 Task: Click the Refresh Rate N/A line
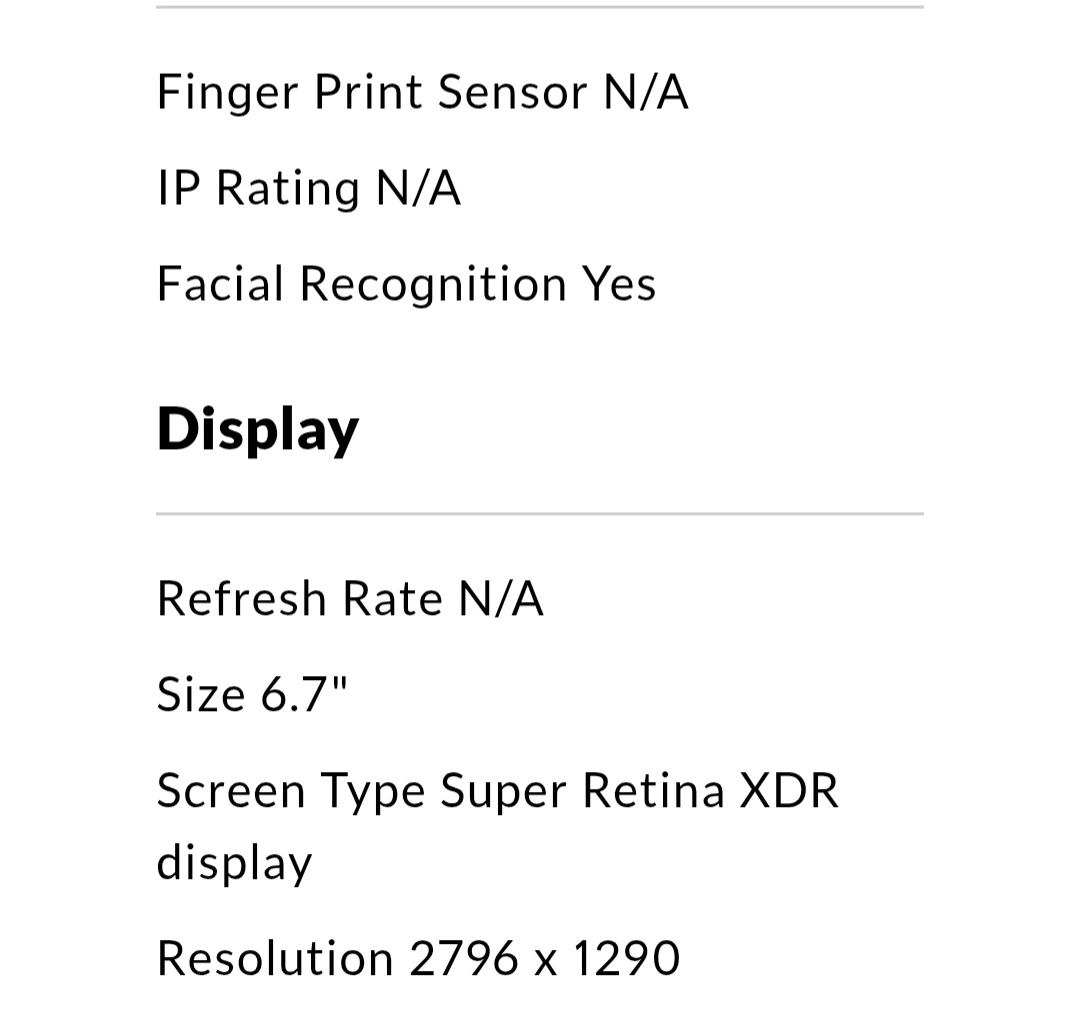(x=350, y=598)
